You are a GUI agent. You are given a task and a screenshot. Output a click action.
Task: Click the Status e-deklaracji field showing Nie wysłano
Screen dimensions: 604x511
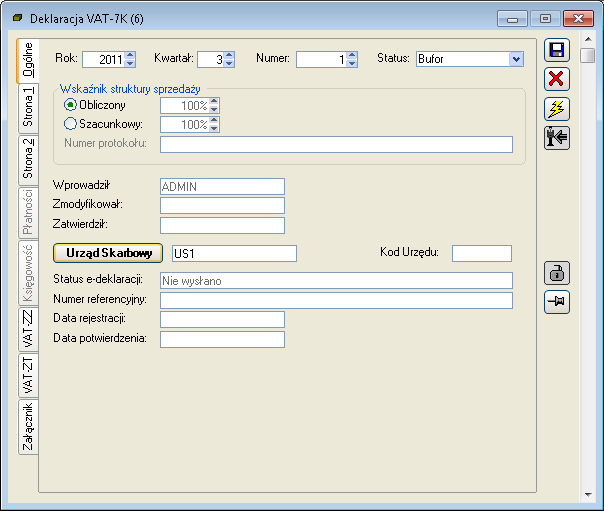pos(336,281)
